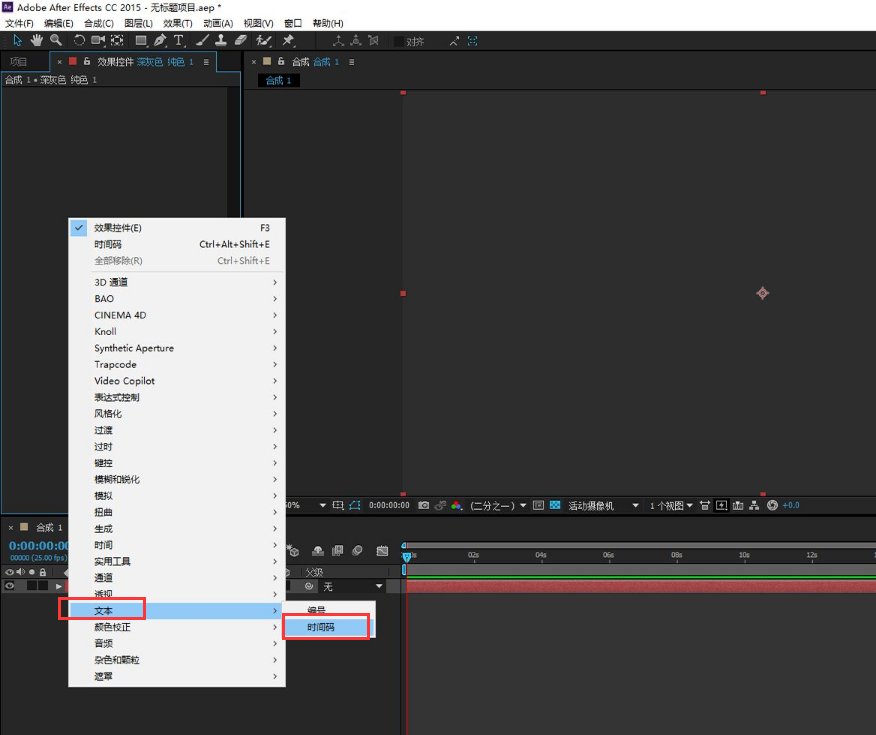Click the timeline current time 0:00:00:00
This screenshot has height=735, width=876.
(39, 546)
